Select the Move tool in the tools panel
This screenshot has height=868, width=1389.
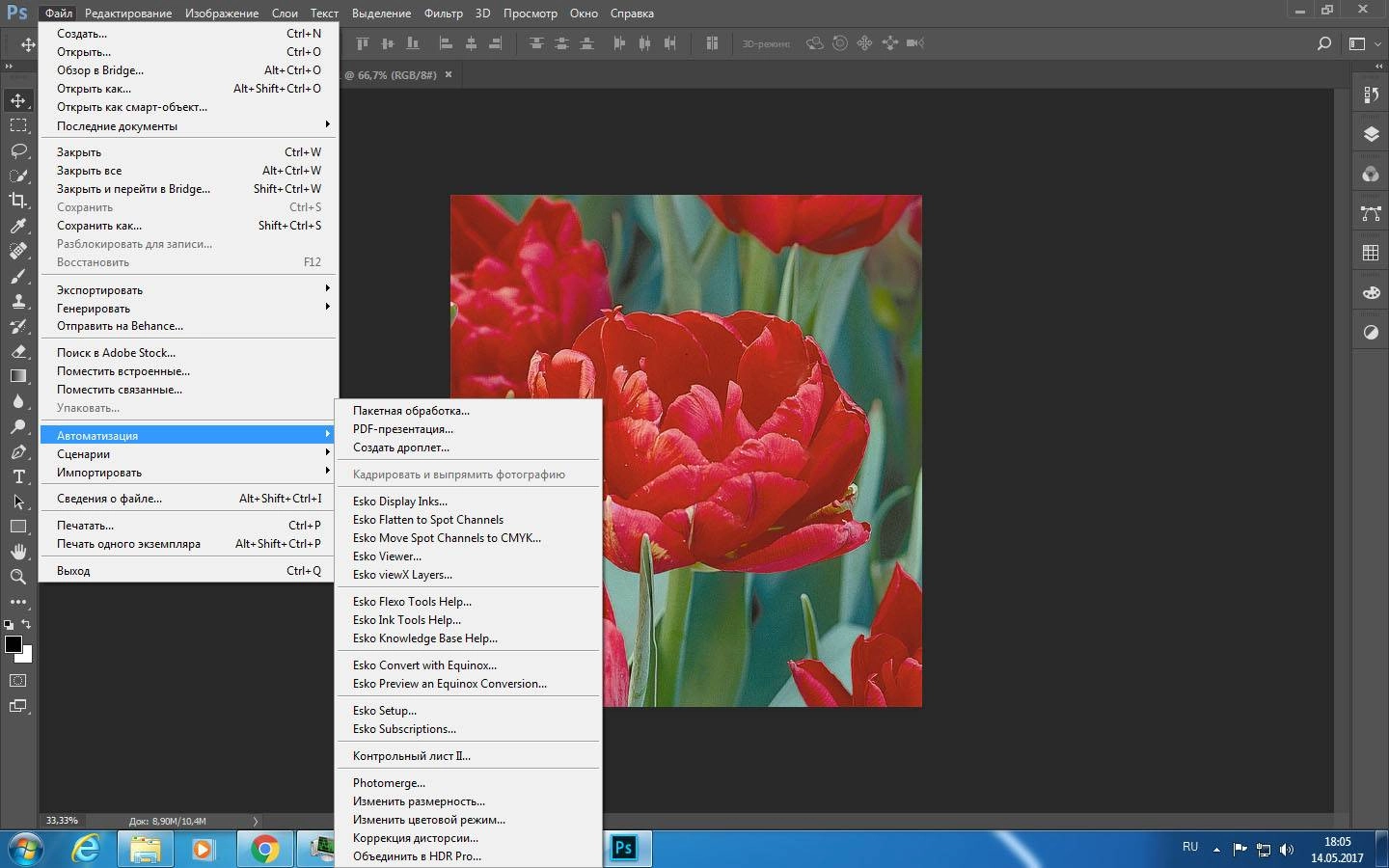[x=18, y=100]
